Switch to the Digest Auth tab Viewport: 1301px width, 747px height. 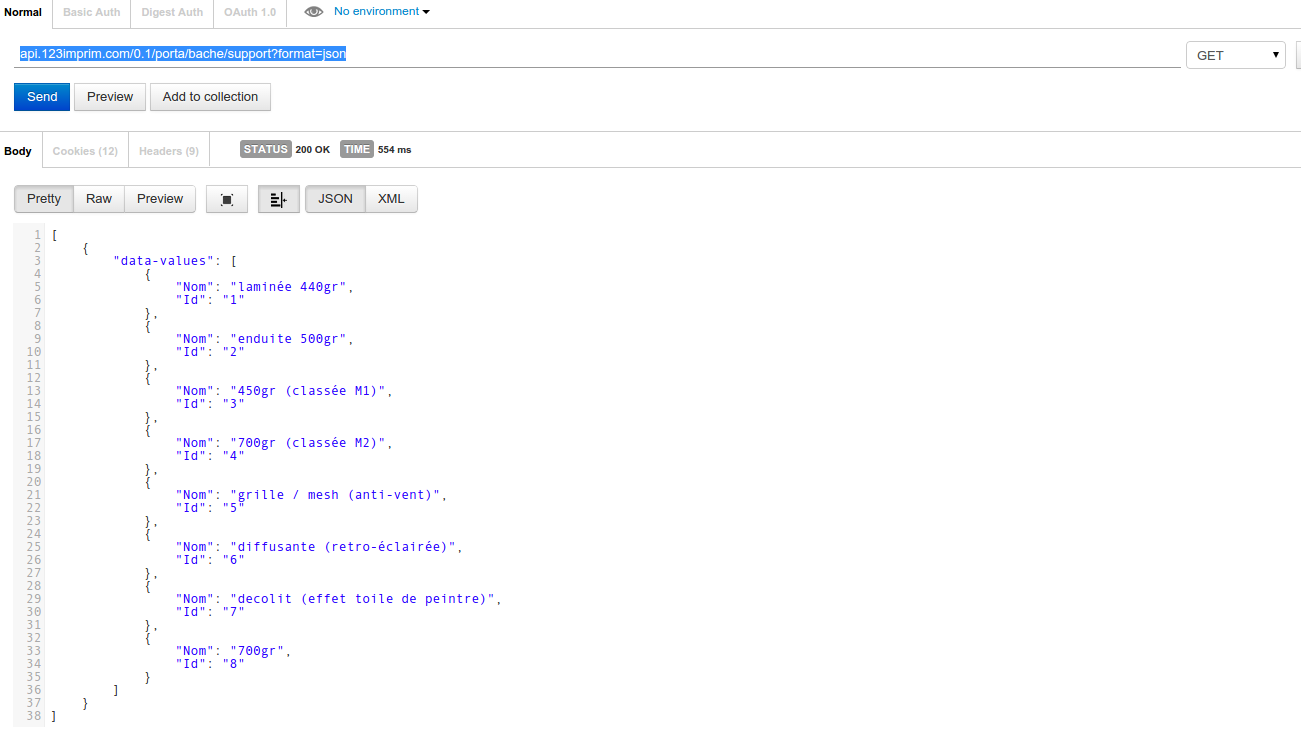pos(171,12)
